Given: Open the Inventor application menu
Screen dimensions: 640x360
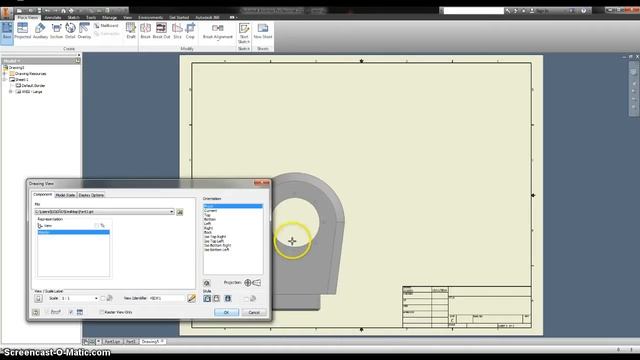Looking at the screenshot, I should 6,12.
